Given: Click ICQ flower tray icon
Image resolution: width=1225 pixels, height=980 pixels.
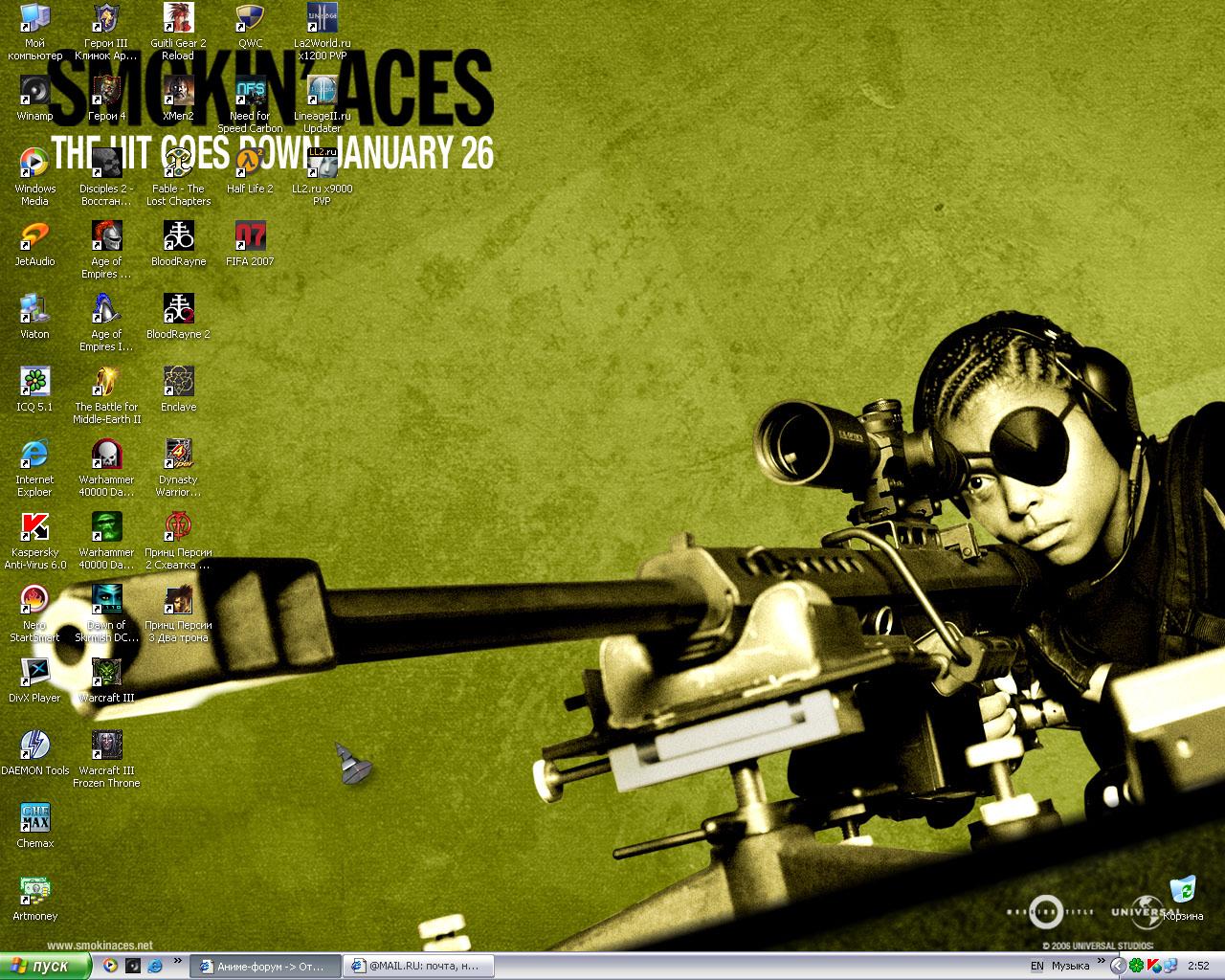Looking at the screenshot, I should 1136,967.
